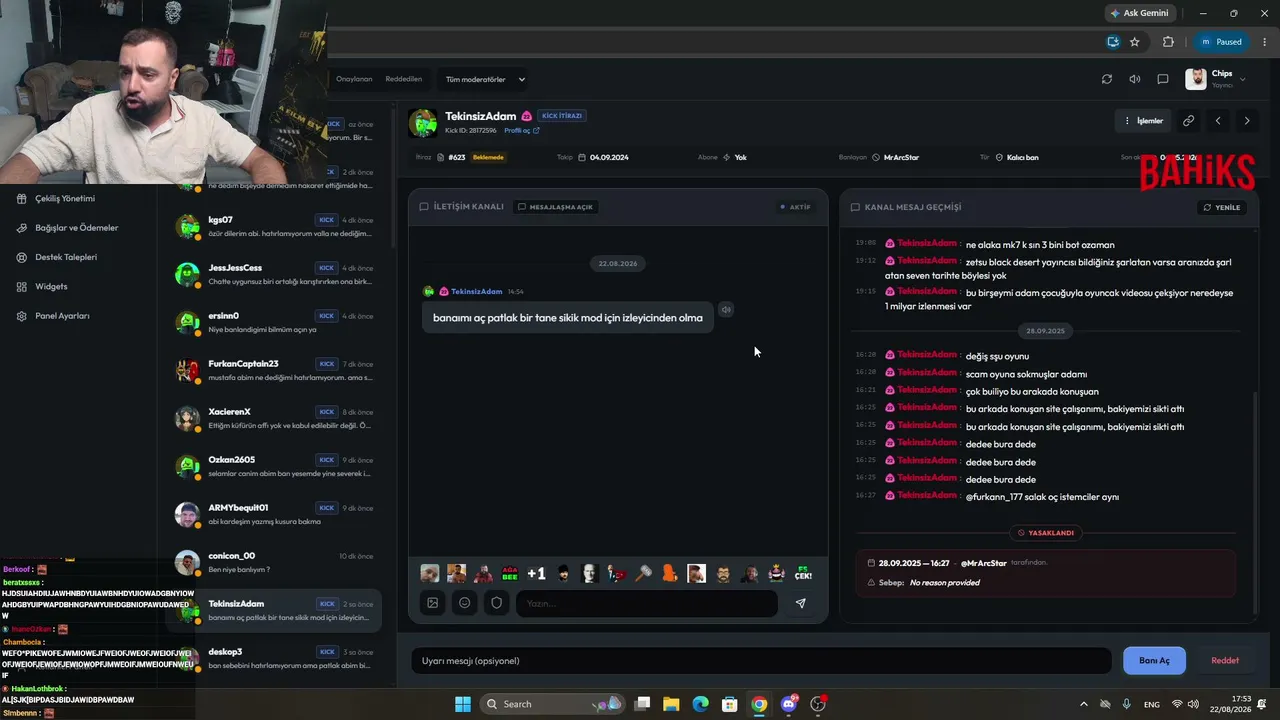
Task: Open Microsoft Edge from the taskbar
Action: coord(700,704)
